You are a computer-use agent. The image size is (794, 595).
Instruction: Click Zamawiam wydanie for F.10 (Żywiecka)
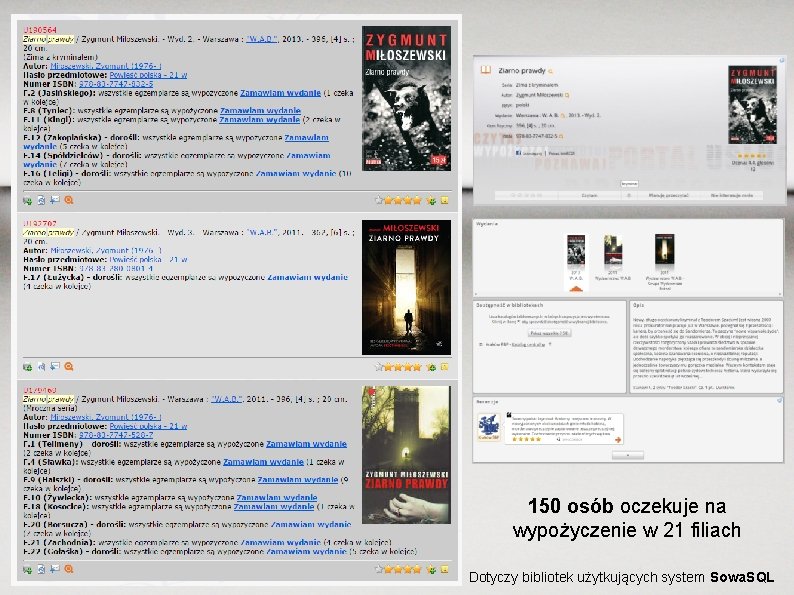[x=277, y=497]
